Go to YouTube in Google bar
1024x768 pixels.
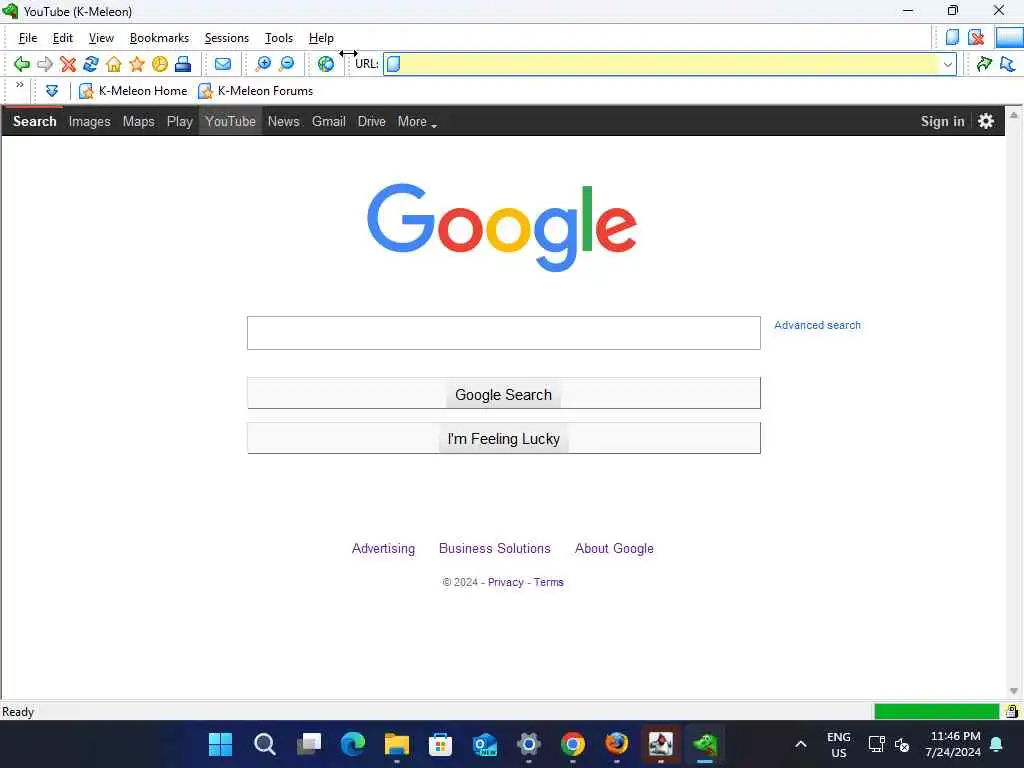[231, 121]
